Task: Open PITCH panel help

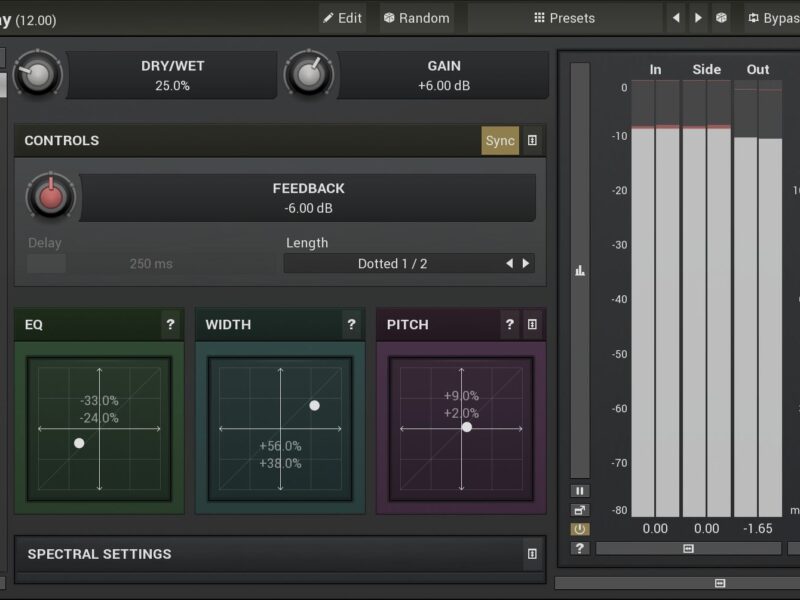Action: [x=510, y=325]
